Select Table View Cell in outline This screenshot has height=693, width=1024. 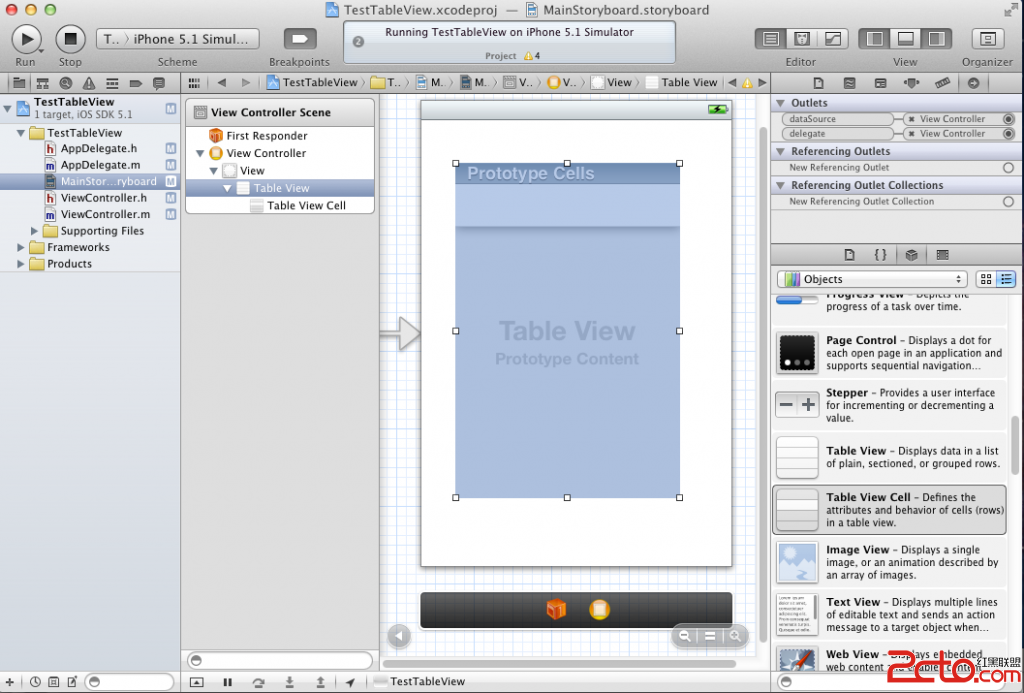point(306,205)
